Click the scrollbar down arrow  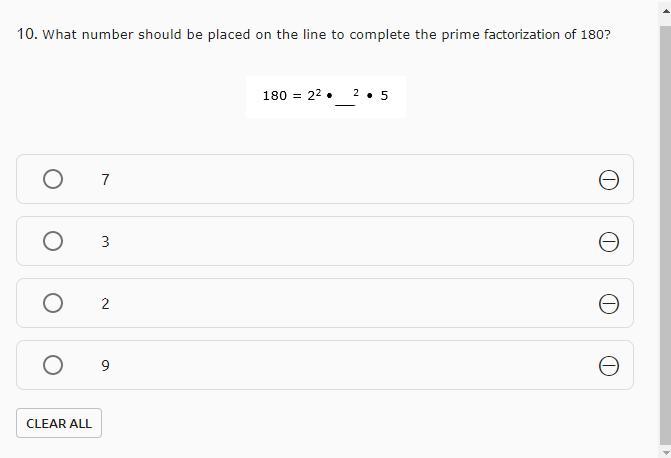point(665,450)
